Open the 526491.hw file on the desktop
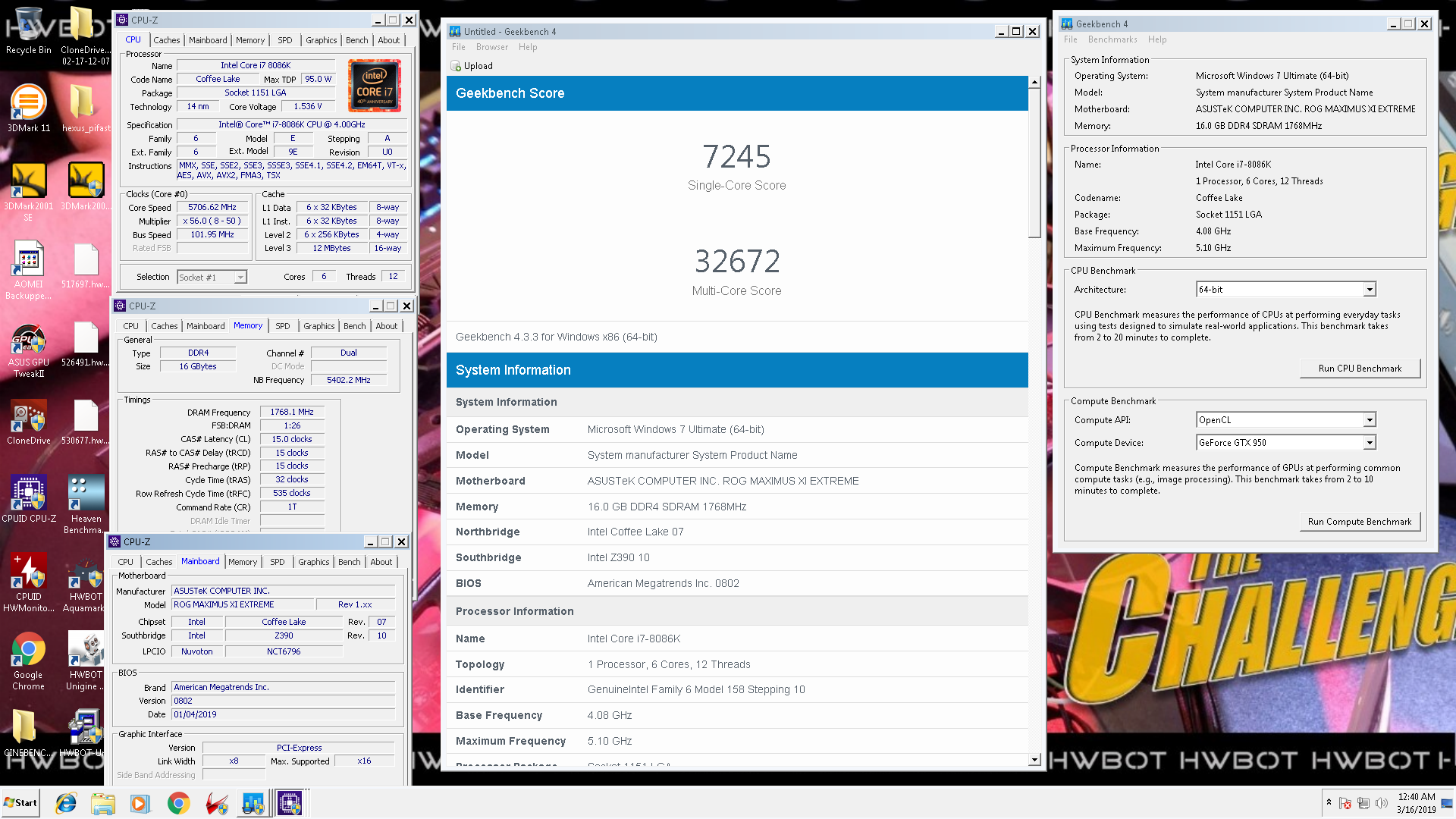 [85, 344]
